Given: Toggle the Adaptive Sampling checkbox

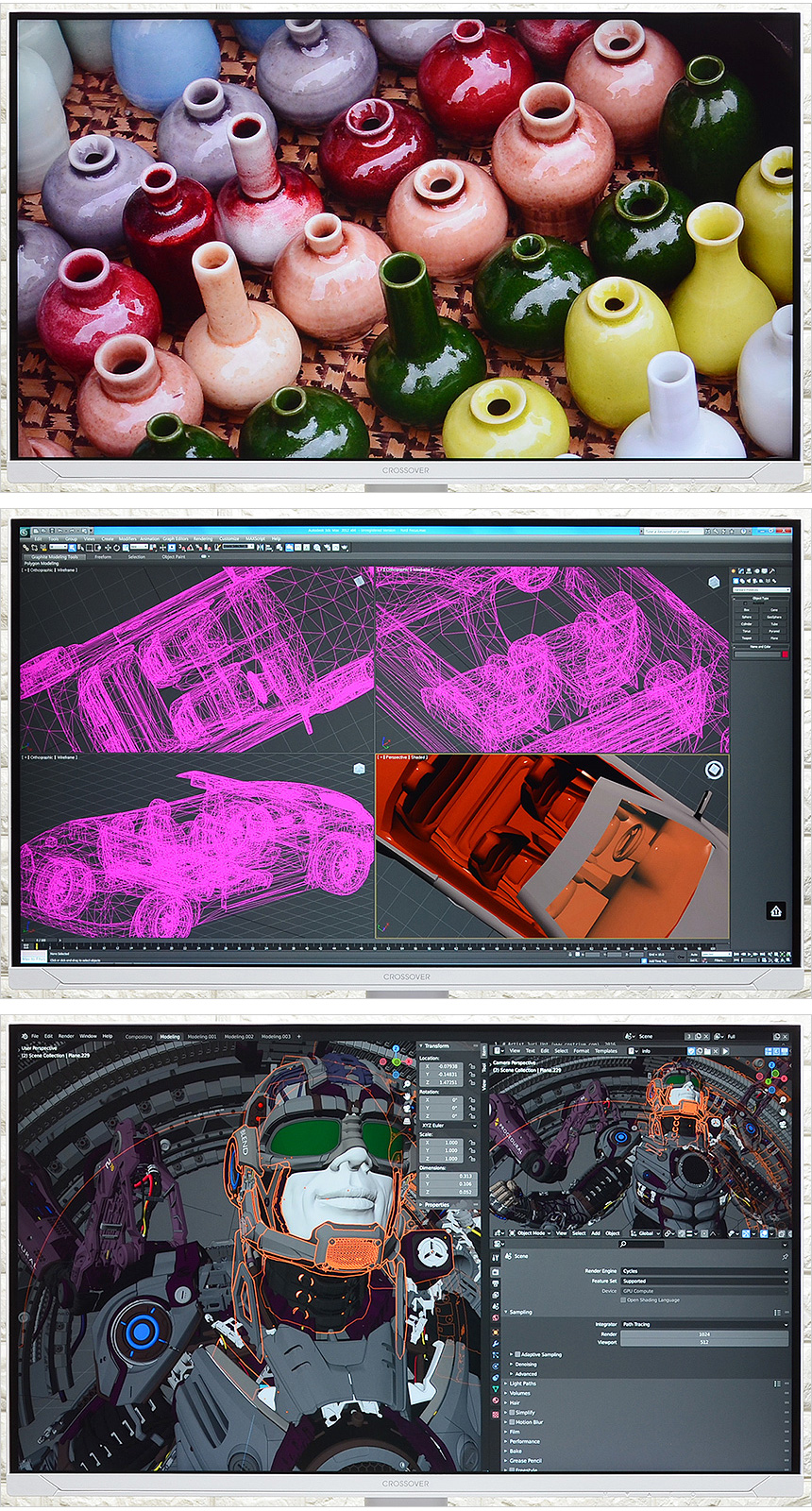Looking at the screenshot, I should click(517, 1354).
